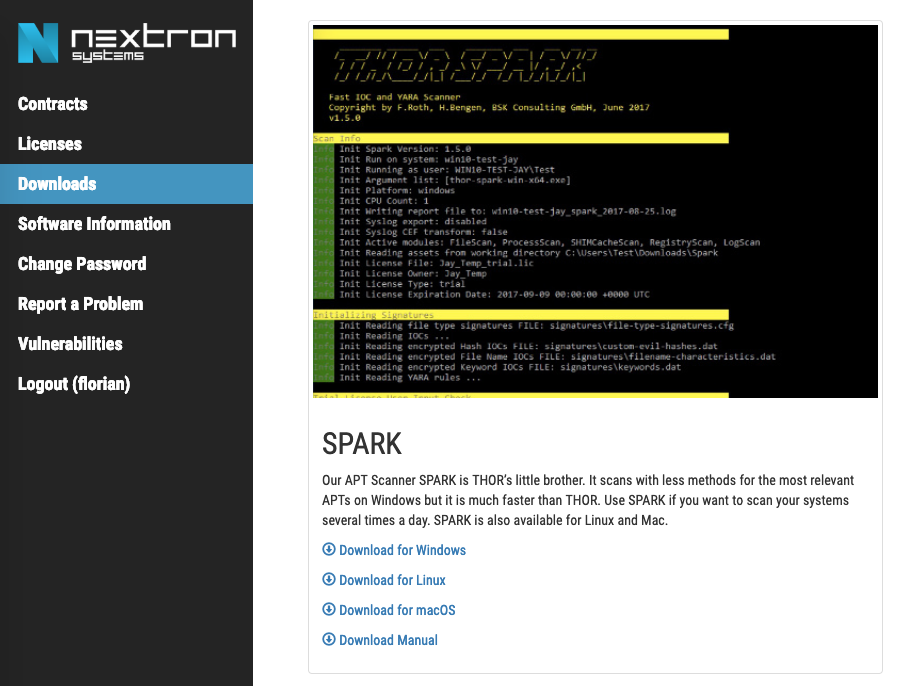
Task: View the Vulnerabilities section
Action: coord(70,344)
